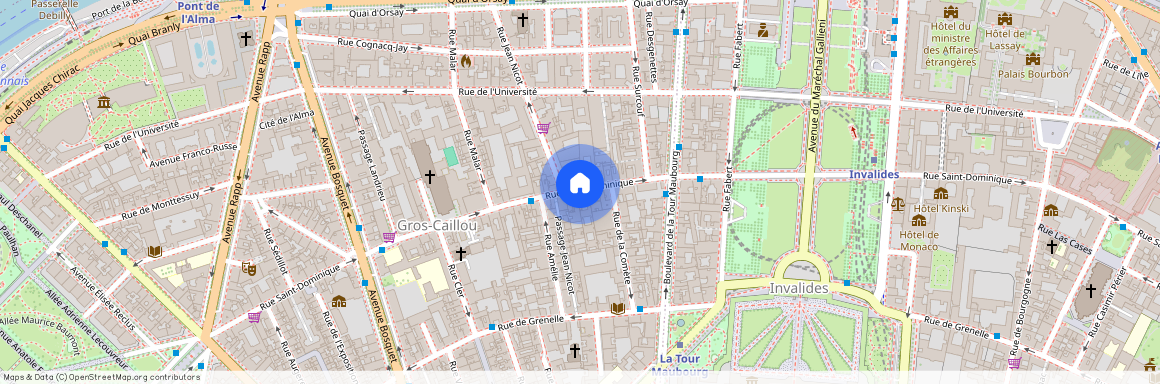Viewport: 1160px width, 384px height.
Task: Click the church cross east of Passage Landrieu
Action: (x=429, y=176)
